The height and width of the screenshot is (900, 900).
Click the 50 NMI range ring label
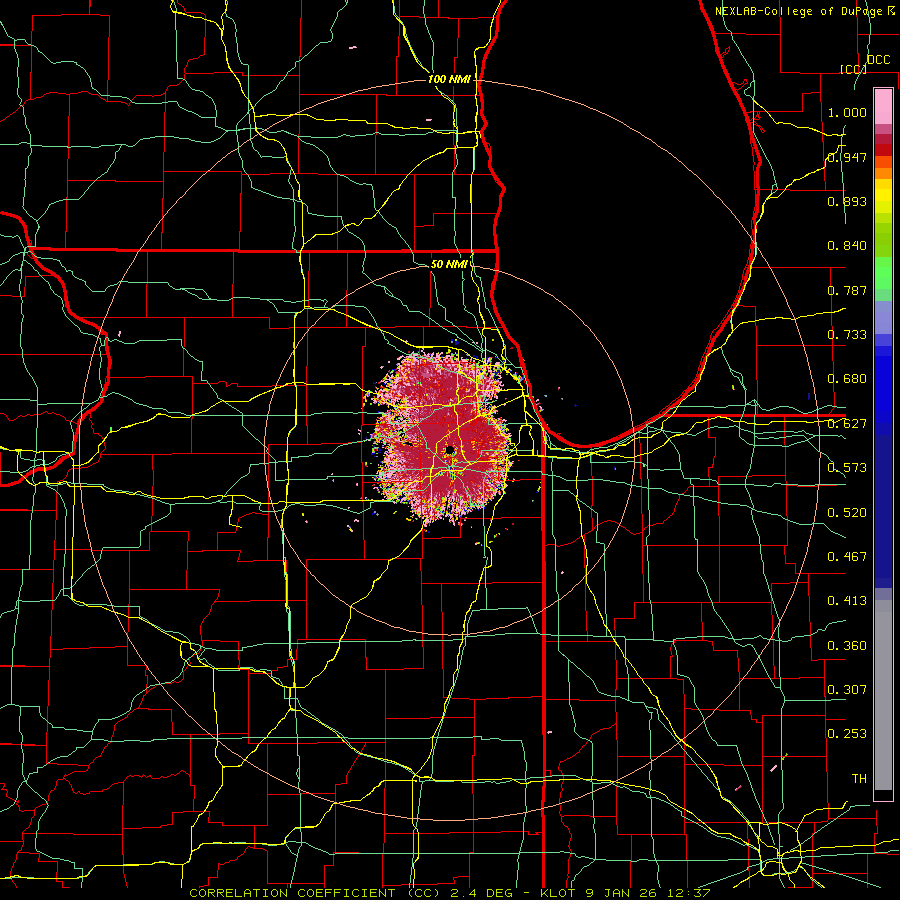449,264
